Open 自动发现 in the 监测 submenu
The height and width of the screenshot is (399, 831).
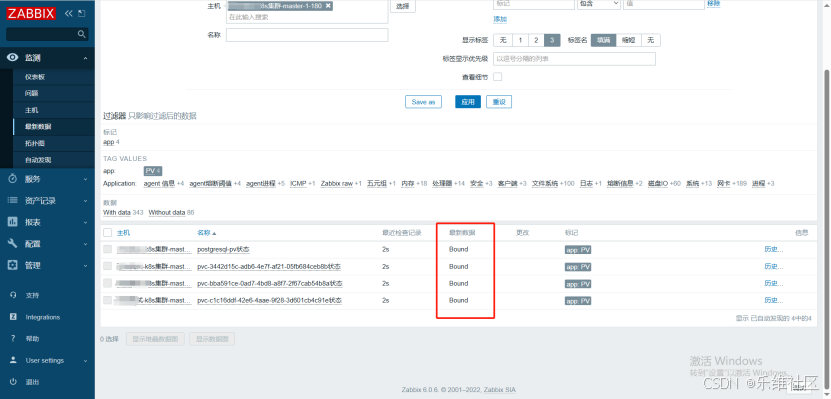(38, 159)
